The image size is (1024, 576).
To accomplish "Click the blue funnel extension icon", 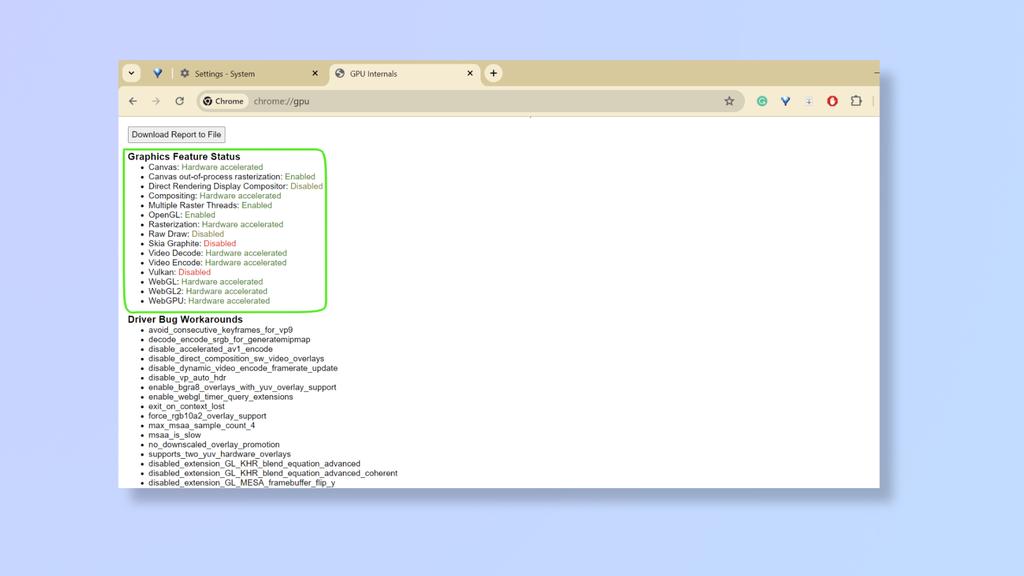I will (785, 101).
